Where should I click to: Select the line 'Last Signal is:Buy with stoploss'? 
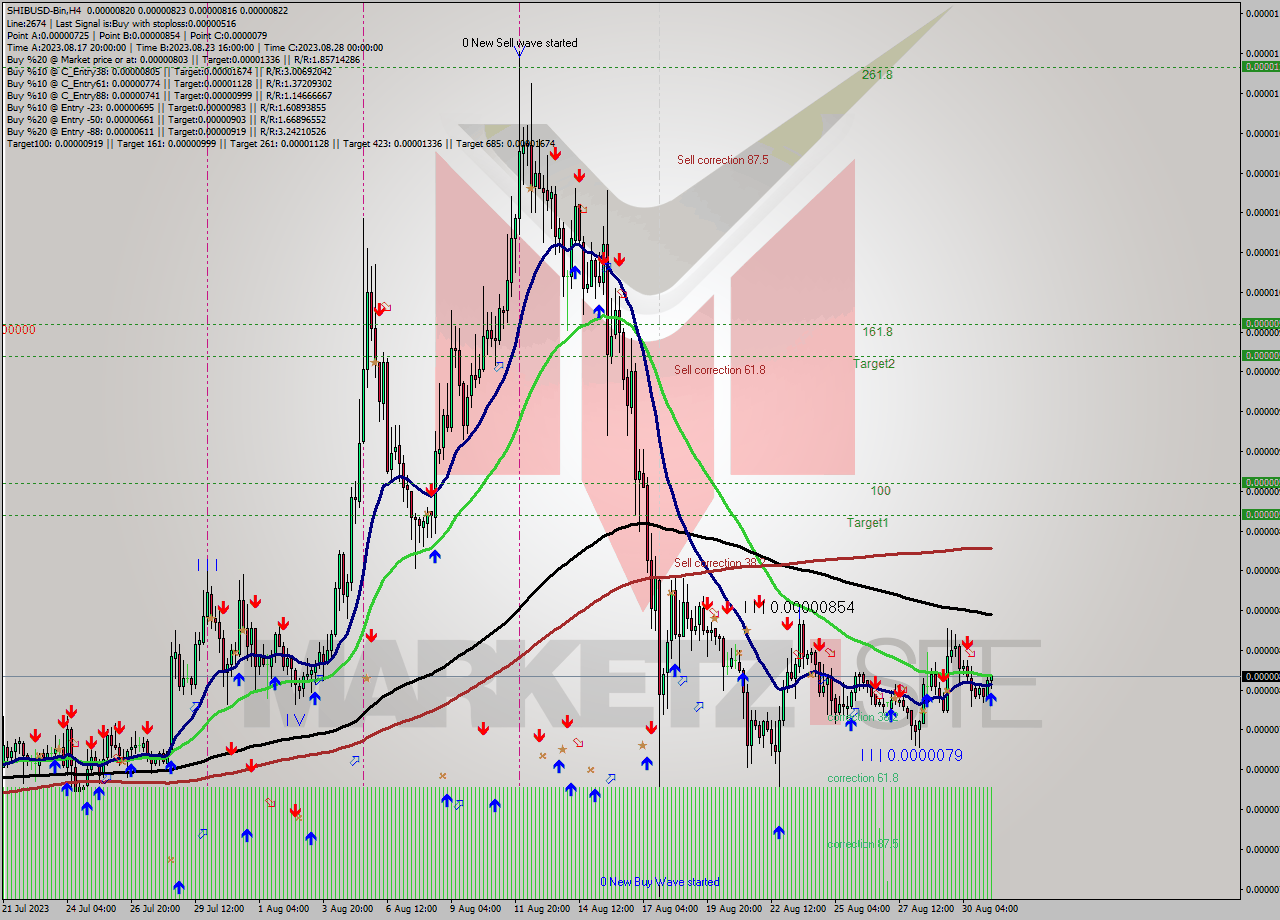pyautogui.click(x=146, y=22)
